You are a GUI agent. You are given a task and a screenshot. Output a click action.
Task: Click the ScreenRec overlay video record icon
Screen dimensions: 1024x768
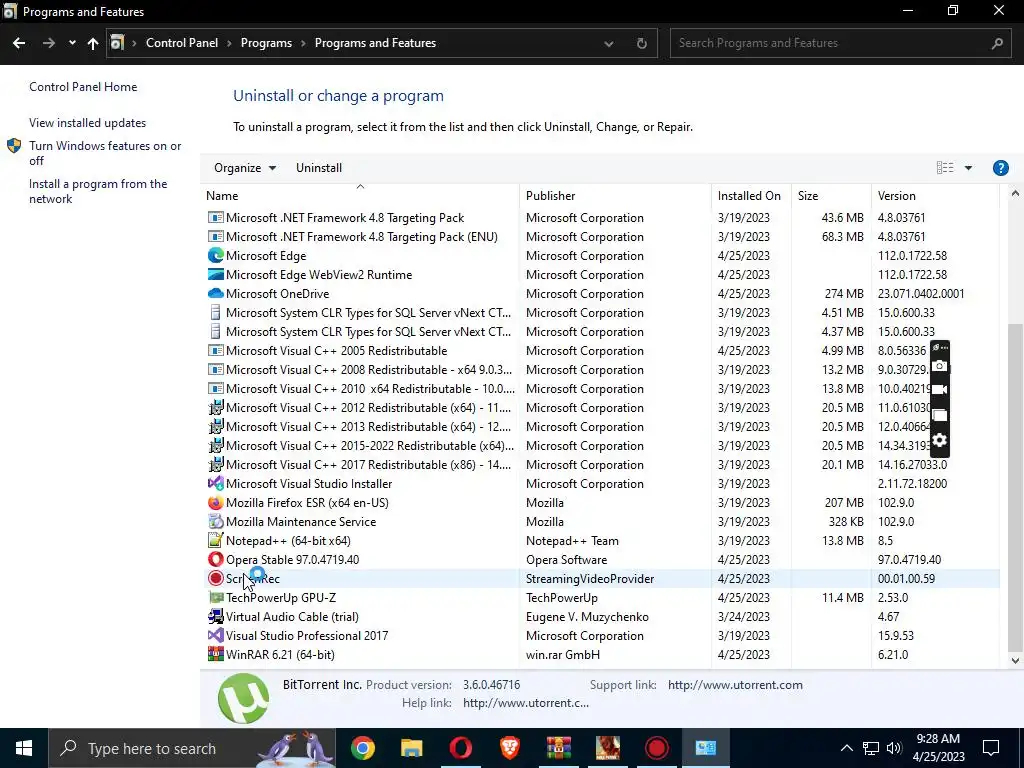click(939, 390)
